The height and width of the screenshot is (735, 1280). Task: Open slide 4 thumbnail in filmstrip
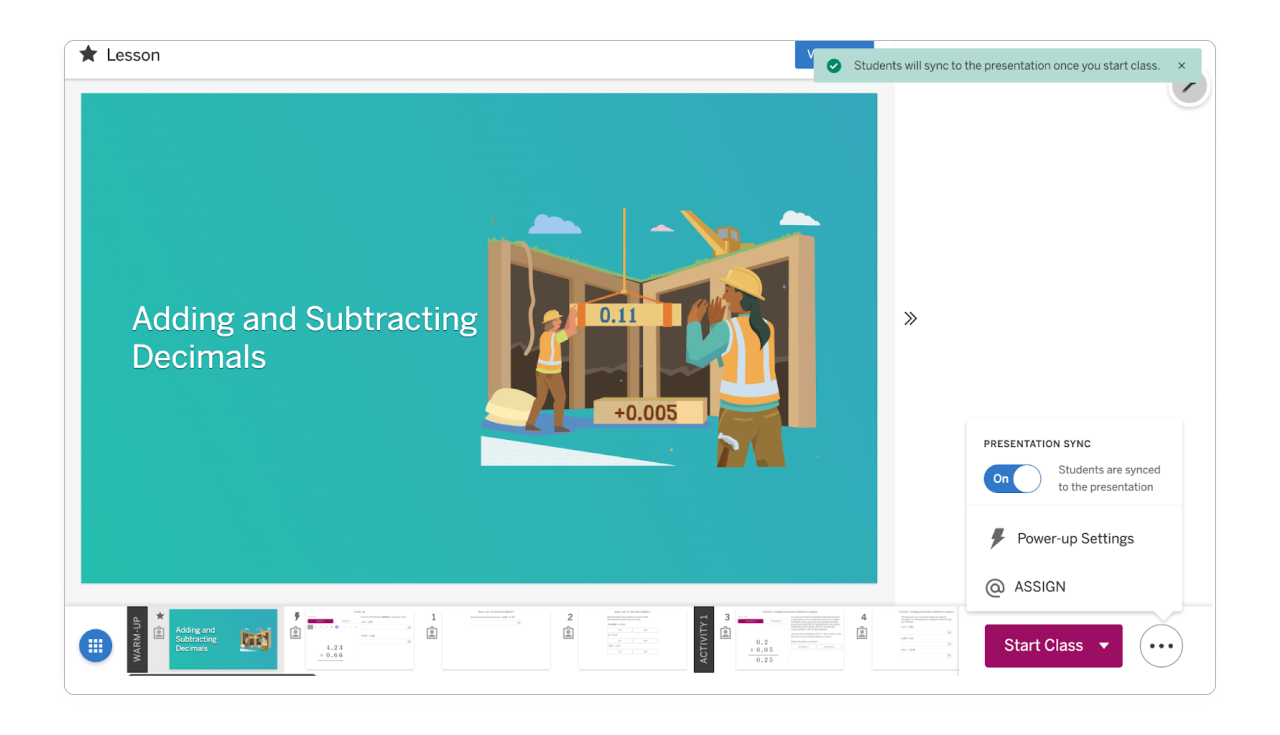point(915,639)
